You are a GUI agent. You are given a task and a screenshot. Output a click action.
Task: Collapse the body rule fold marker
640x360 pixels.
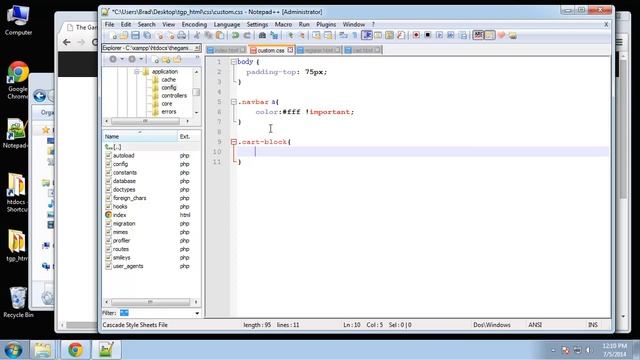click(x=233, y=62)
